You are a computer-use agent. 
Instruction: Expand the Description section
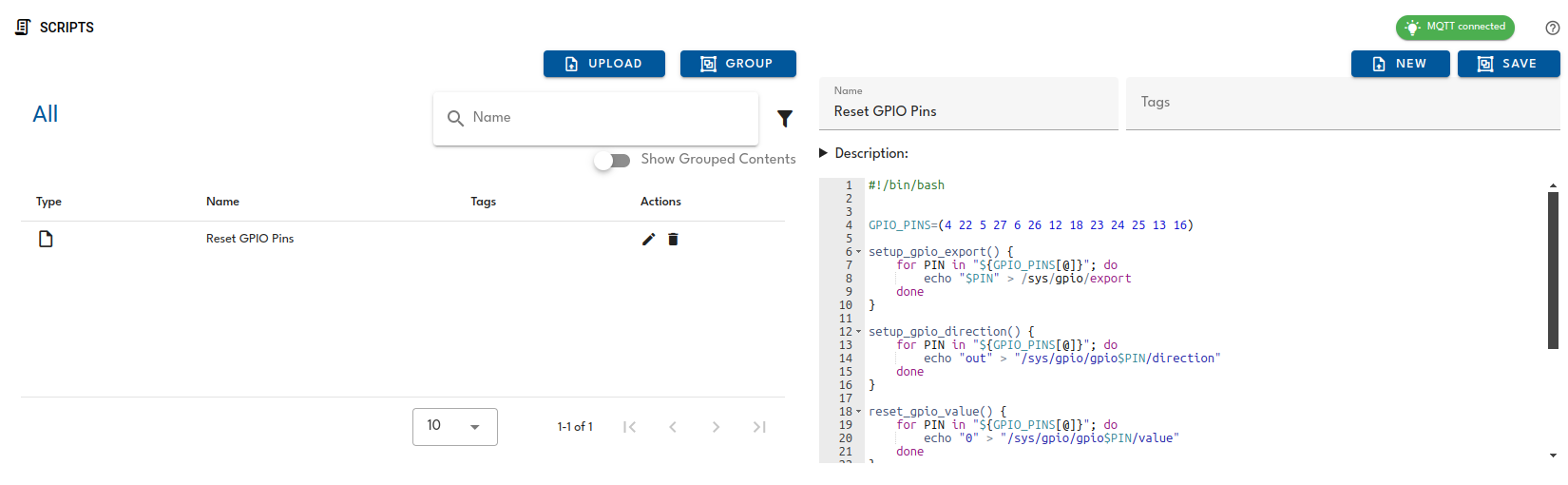824,153
